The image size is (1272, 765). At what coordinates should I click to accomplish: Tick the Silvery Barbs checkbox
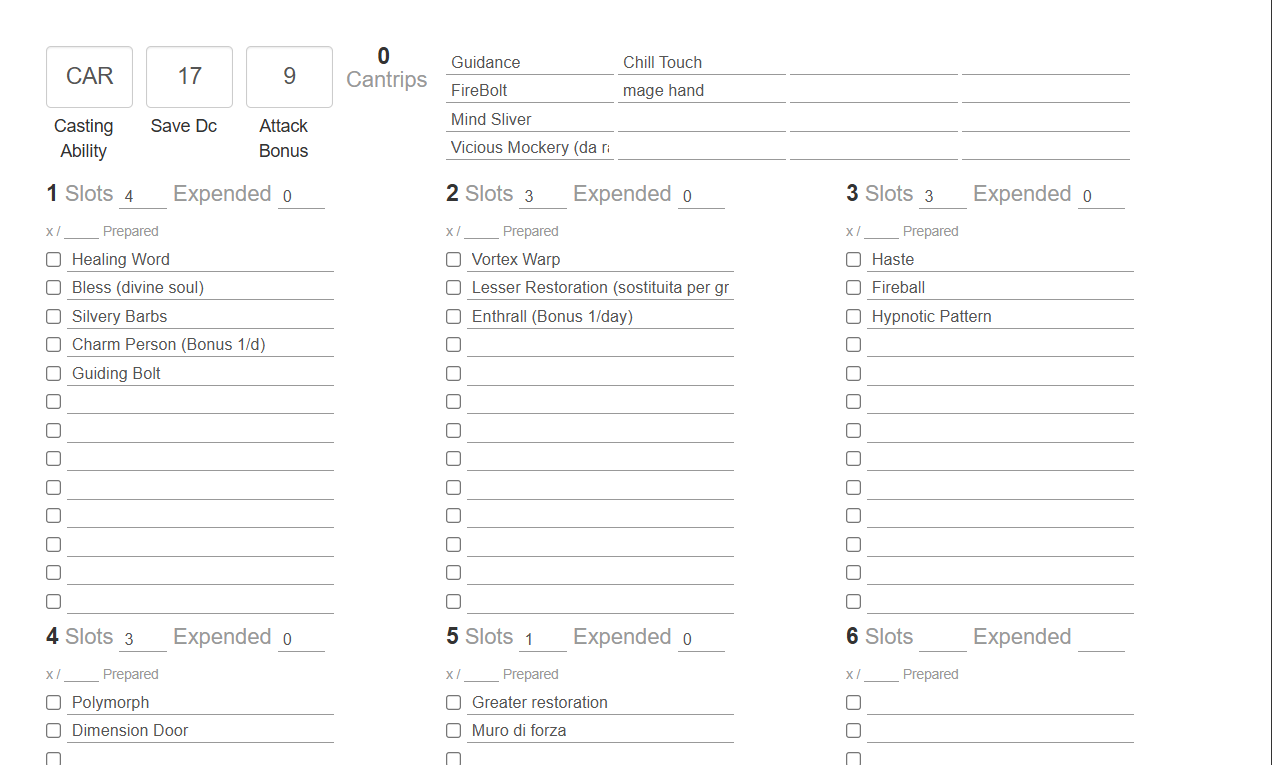pyautogui.click(x=53, y=316)
